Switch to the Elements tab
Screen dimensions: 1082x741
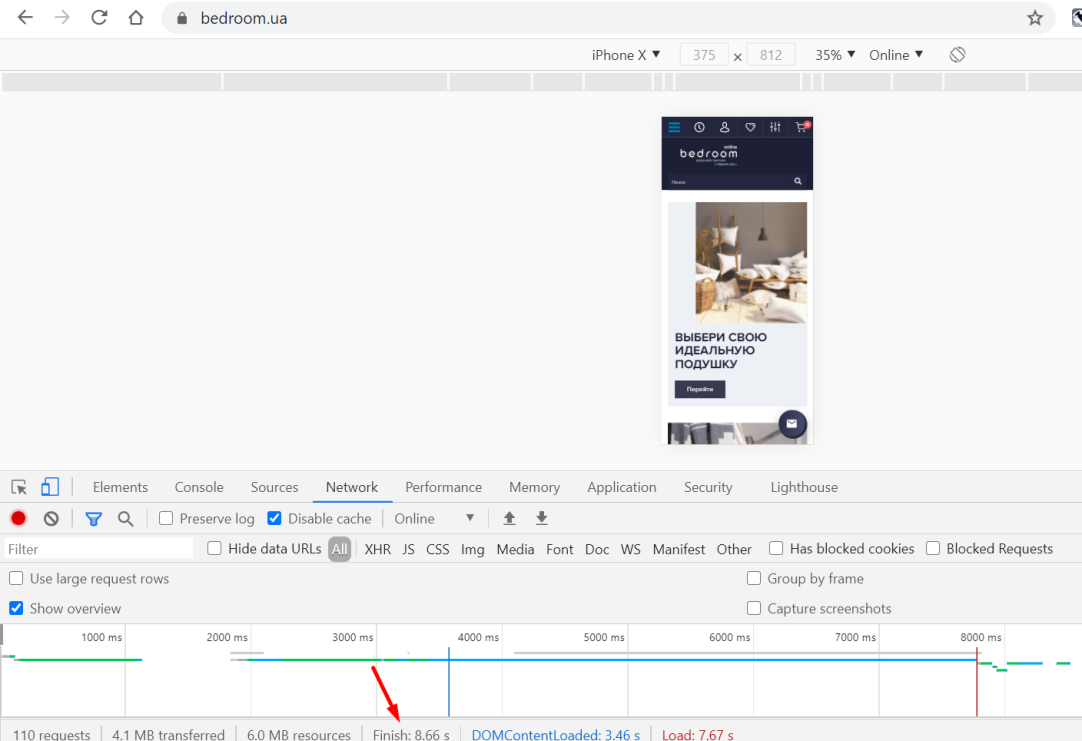tap(120, 487)
